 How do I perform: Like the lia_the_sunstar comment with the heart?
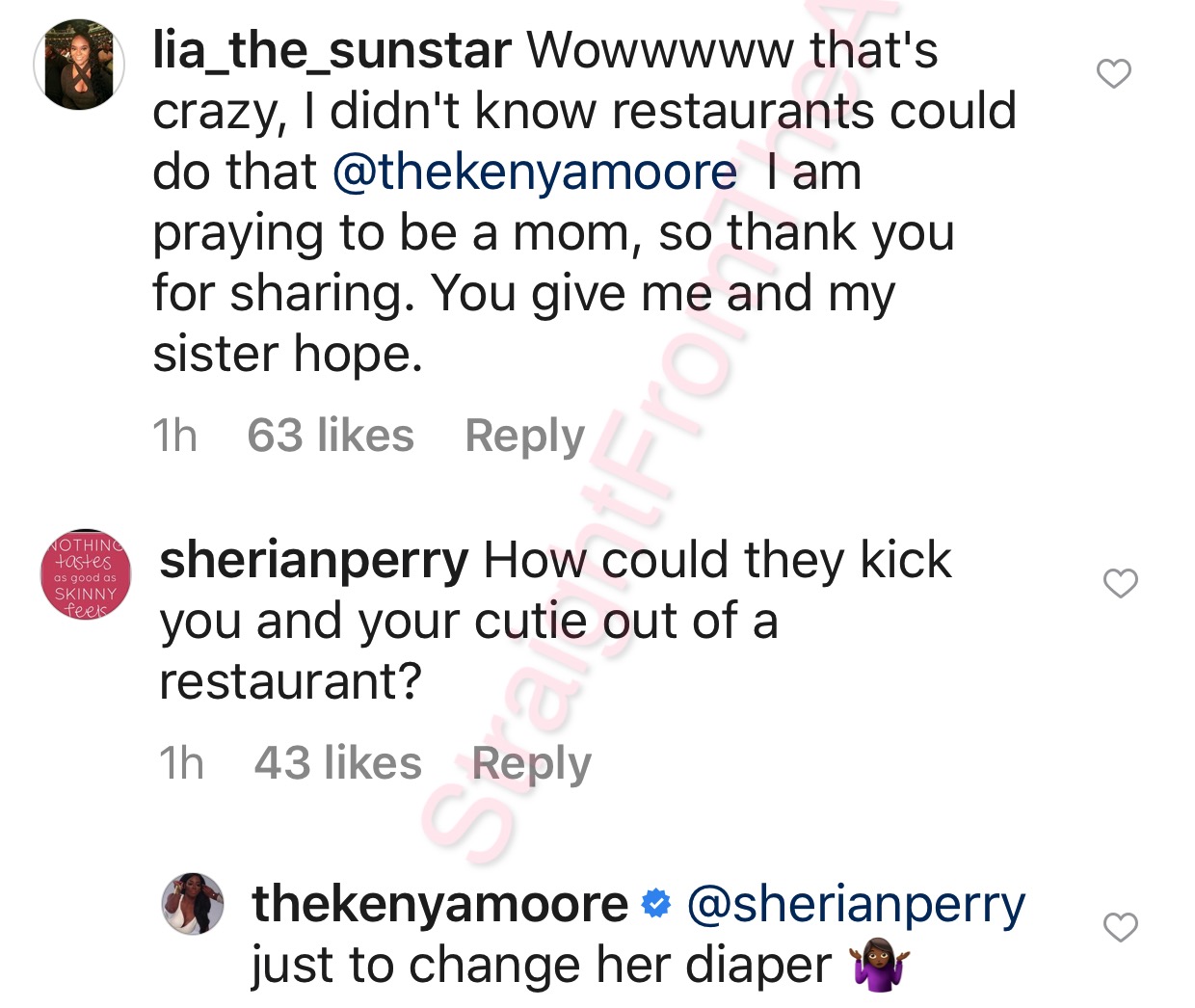pos(1114,73)
